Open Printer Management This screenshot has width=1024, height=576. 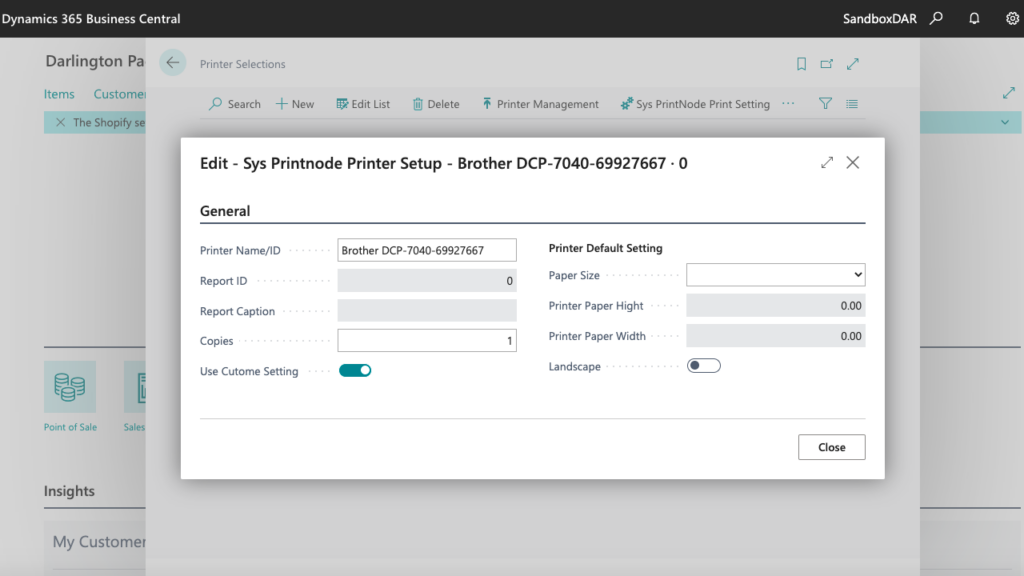click(540, 104)
